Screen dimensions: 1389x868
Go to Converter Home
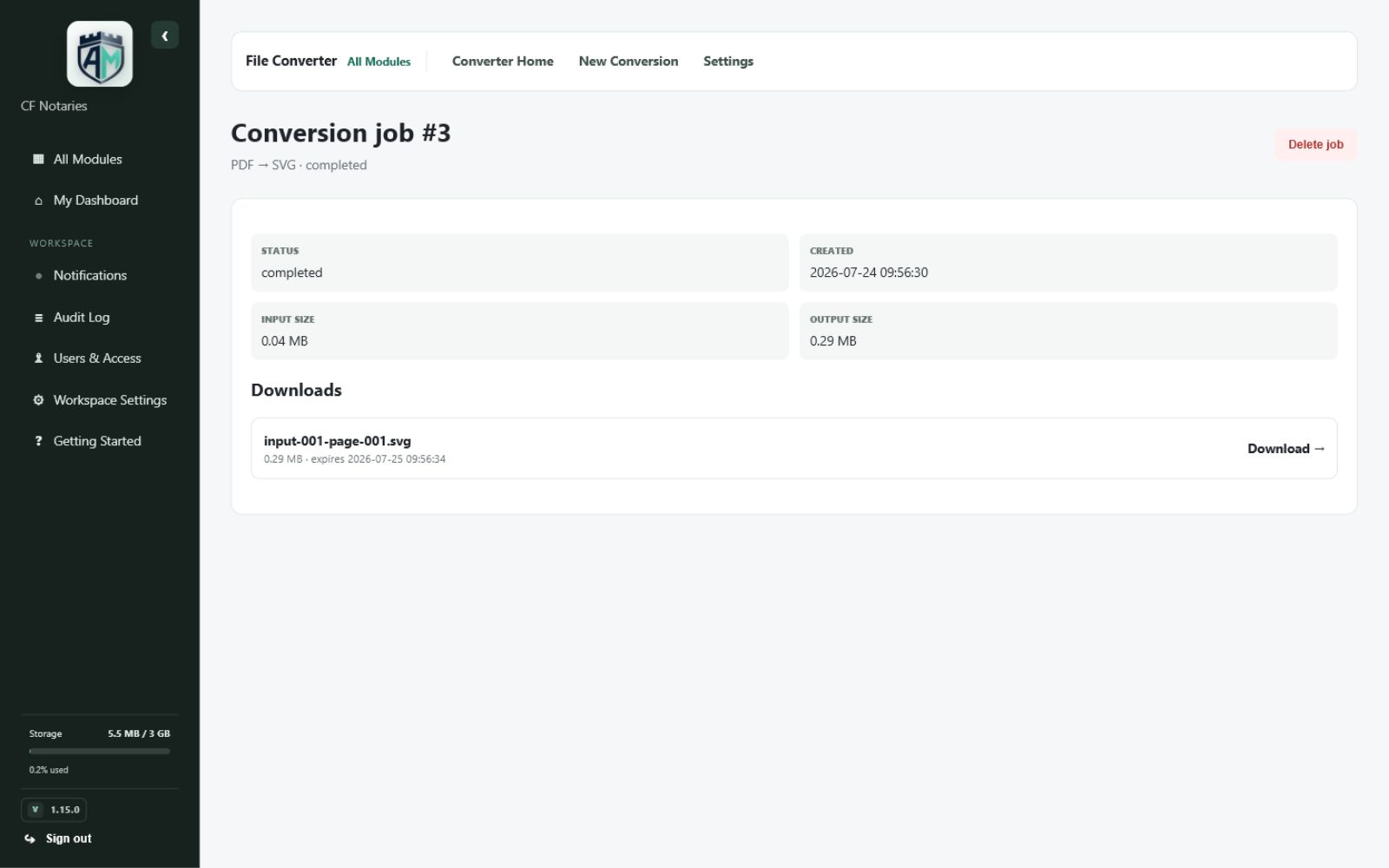point(503,61)
